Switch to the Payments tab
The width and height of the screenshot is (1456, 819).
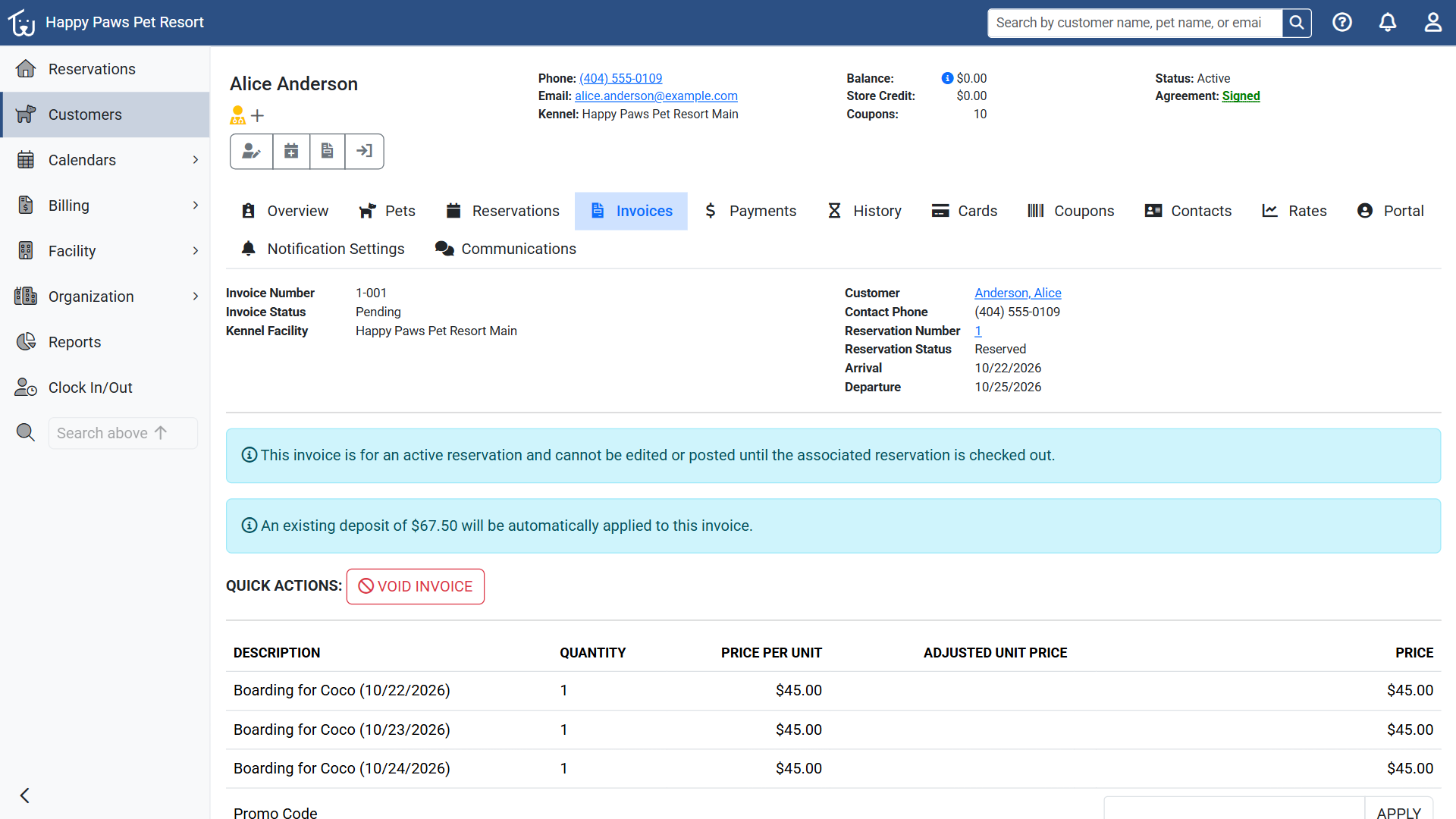click(x=749, y=211)
